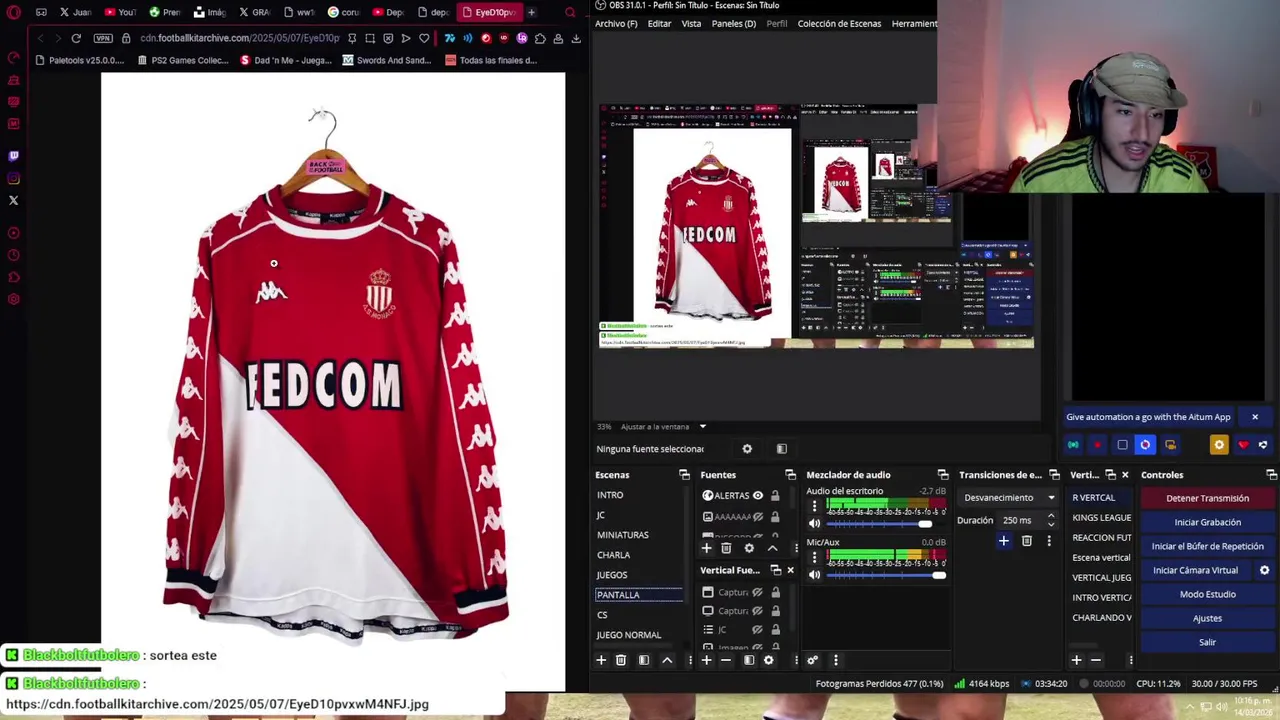
Task: Undock the Mezclador de audio panel
Action: (x=942, y=475)
